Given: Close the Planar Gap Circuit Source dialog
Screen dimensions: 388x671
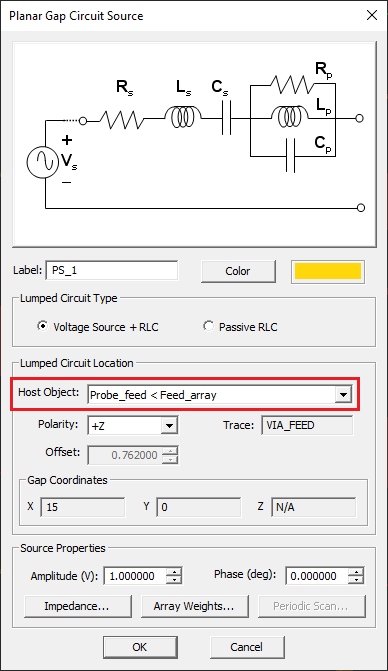Looking at the screenshot, I should tap(372, 16).
